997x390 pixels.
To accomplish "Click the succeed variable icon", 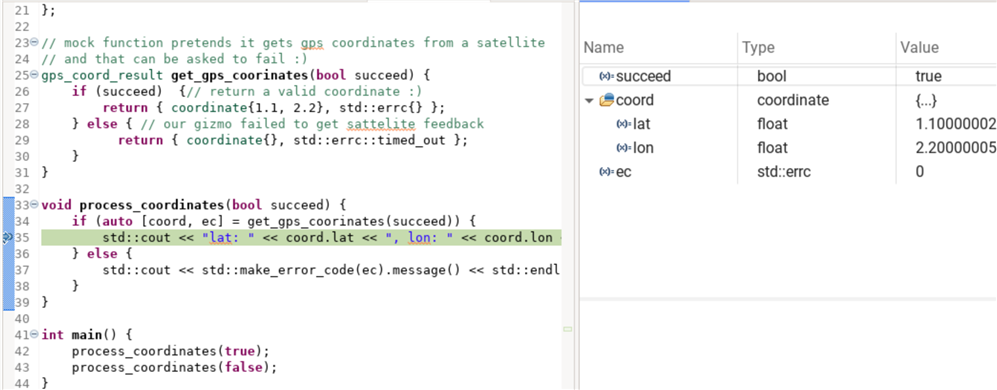I will click(x=606, y=76).
